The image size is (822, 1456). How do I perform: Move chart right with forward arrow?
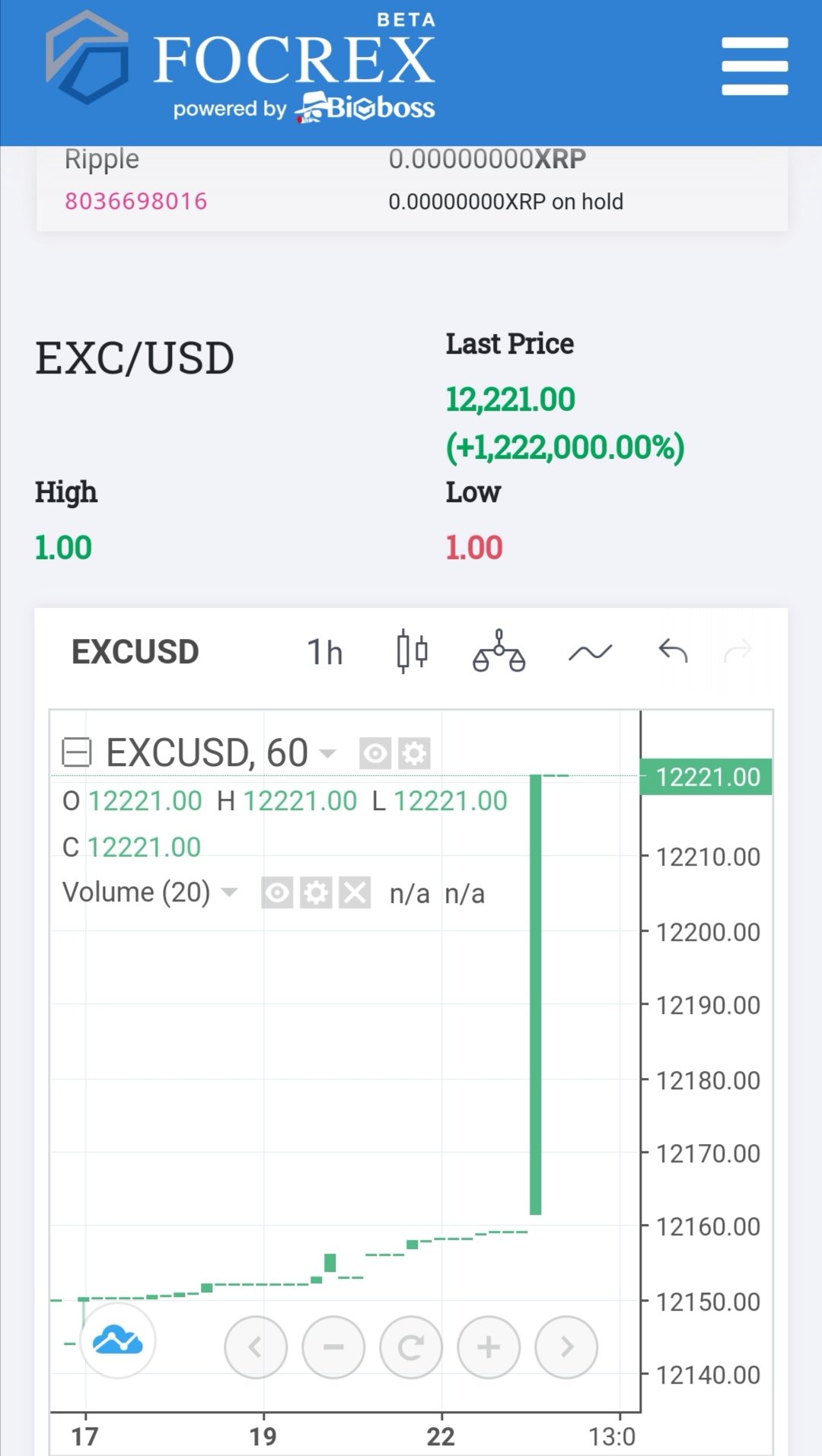(x=566, y=1346)
